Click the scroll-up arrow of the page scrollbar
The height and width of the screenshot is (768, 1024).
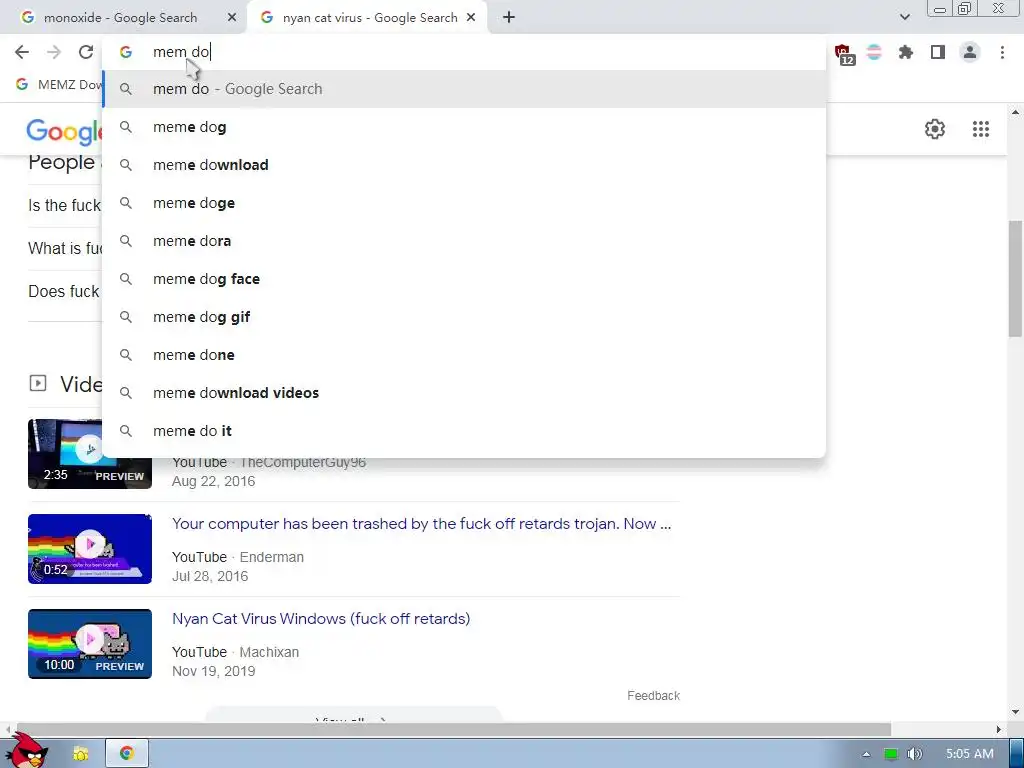click(x=1015, y=112)
